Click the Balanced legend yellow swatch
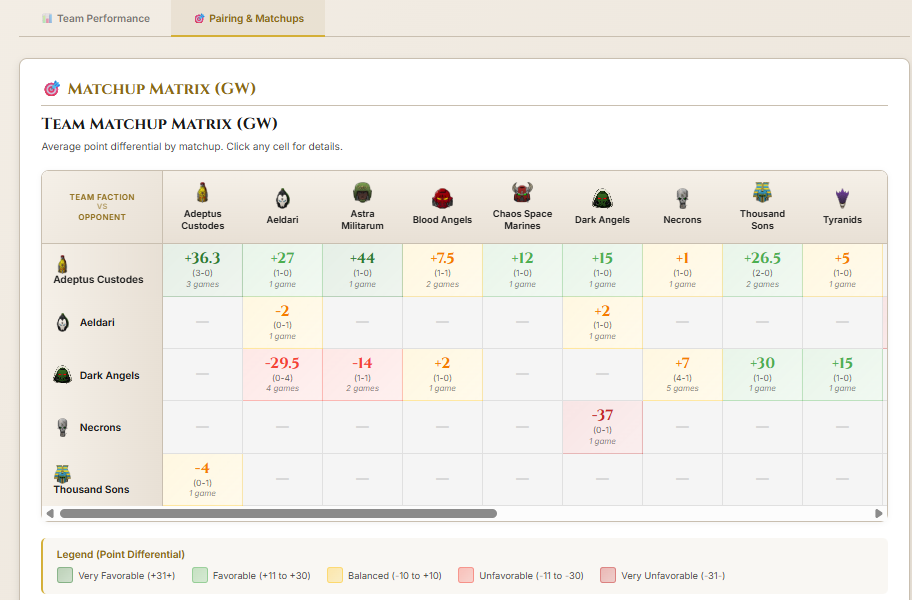This screenshot has height=600, width=912. (x=334, y=575)
